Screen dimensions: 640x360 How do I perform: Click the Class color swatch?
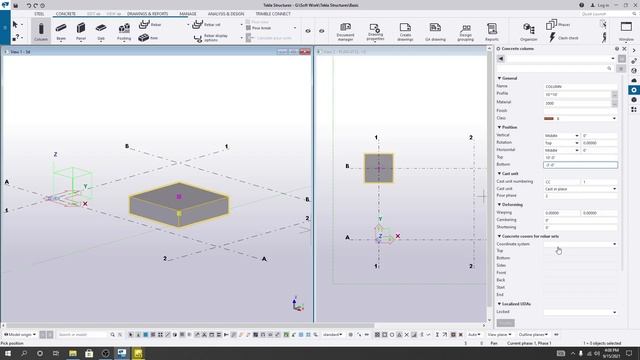tap(549, 118)
